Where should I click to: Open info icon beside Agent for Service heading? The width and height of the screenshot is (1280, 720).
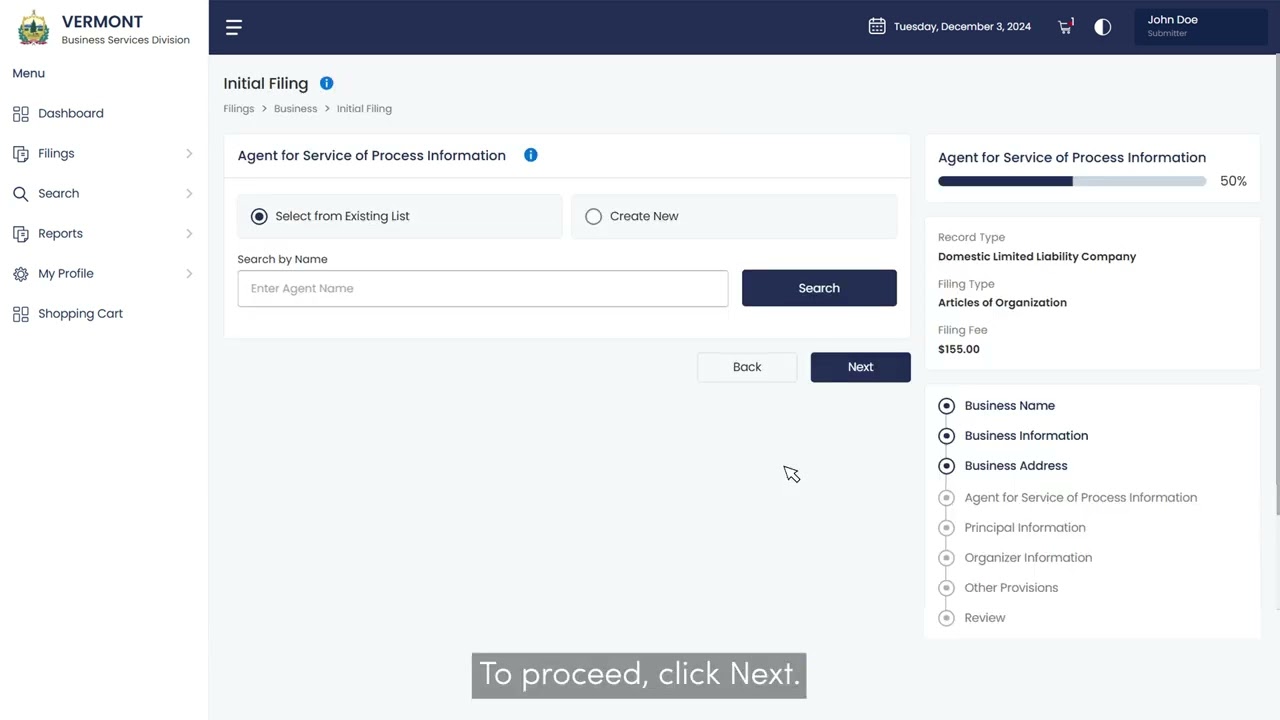coord(531,155)
